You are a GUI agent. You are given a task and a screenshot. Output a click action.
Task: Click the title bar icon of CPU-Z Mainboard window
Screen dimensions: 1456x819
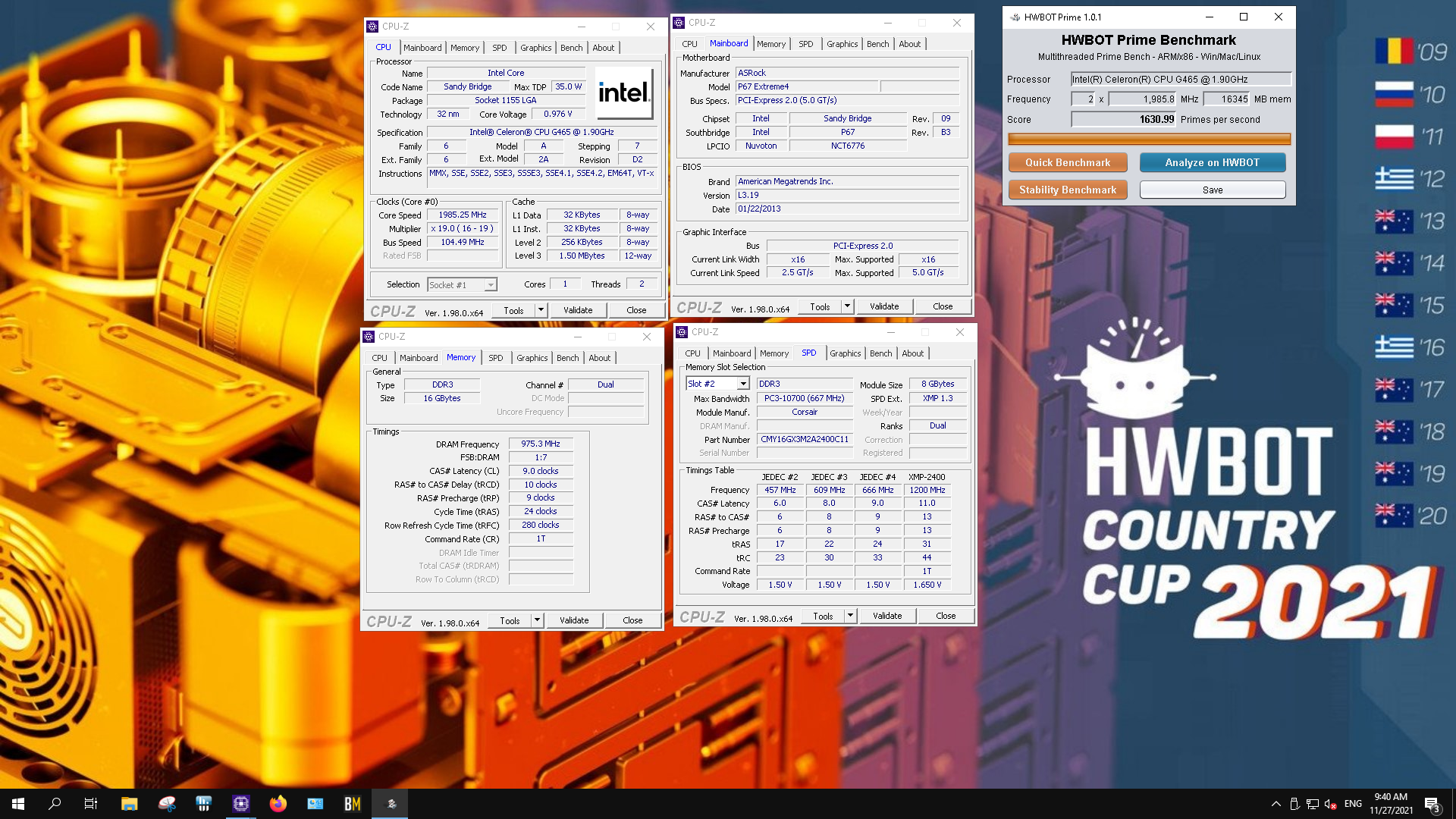[x=679, y=23]
